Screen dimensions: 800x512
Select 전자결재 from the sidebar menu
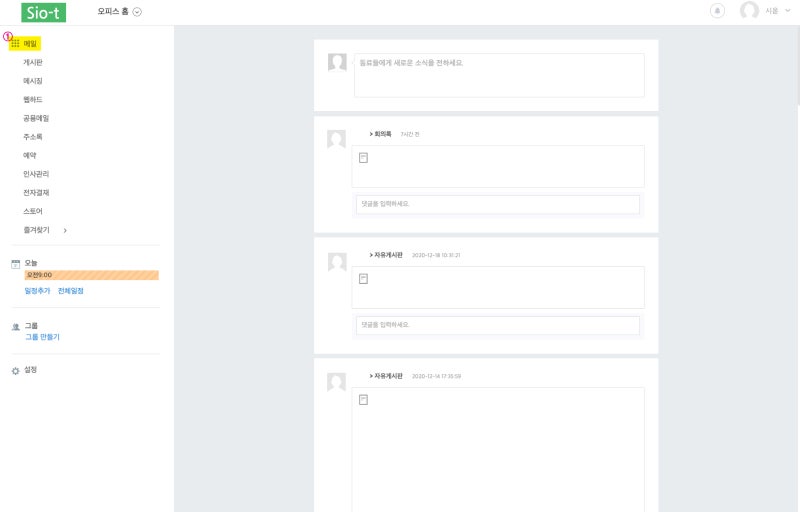point(36,193)
